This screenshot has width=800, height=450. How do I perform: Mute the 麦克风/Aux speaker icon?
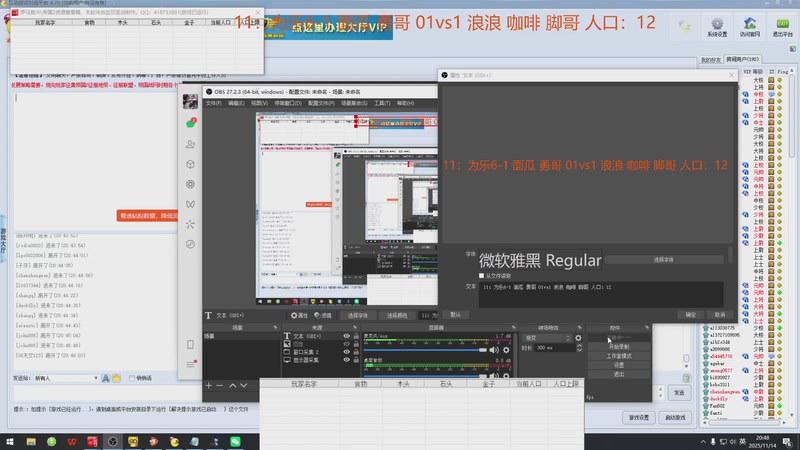[494, 350]
